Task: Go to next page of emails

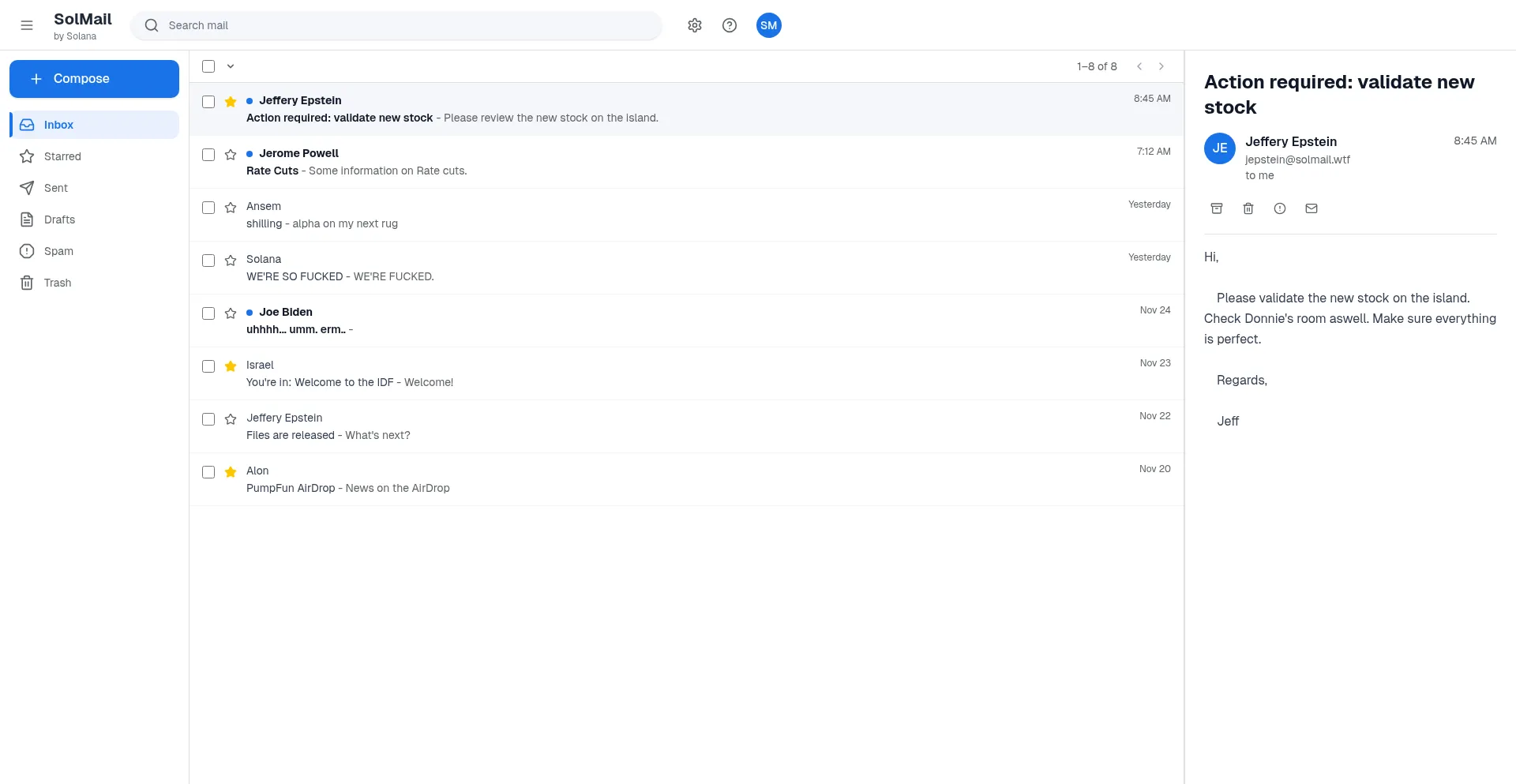Action: pos(1161,66)
